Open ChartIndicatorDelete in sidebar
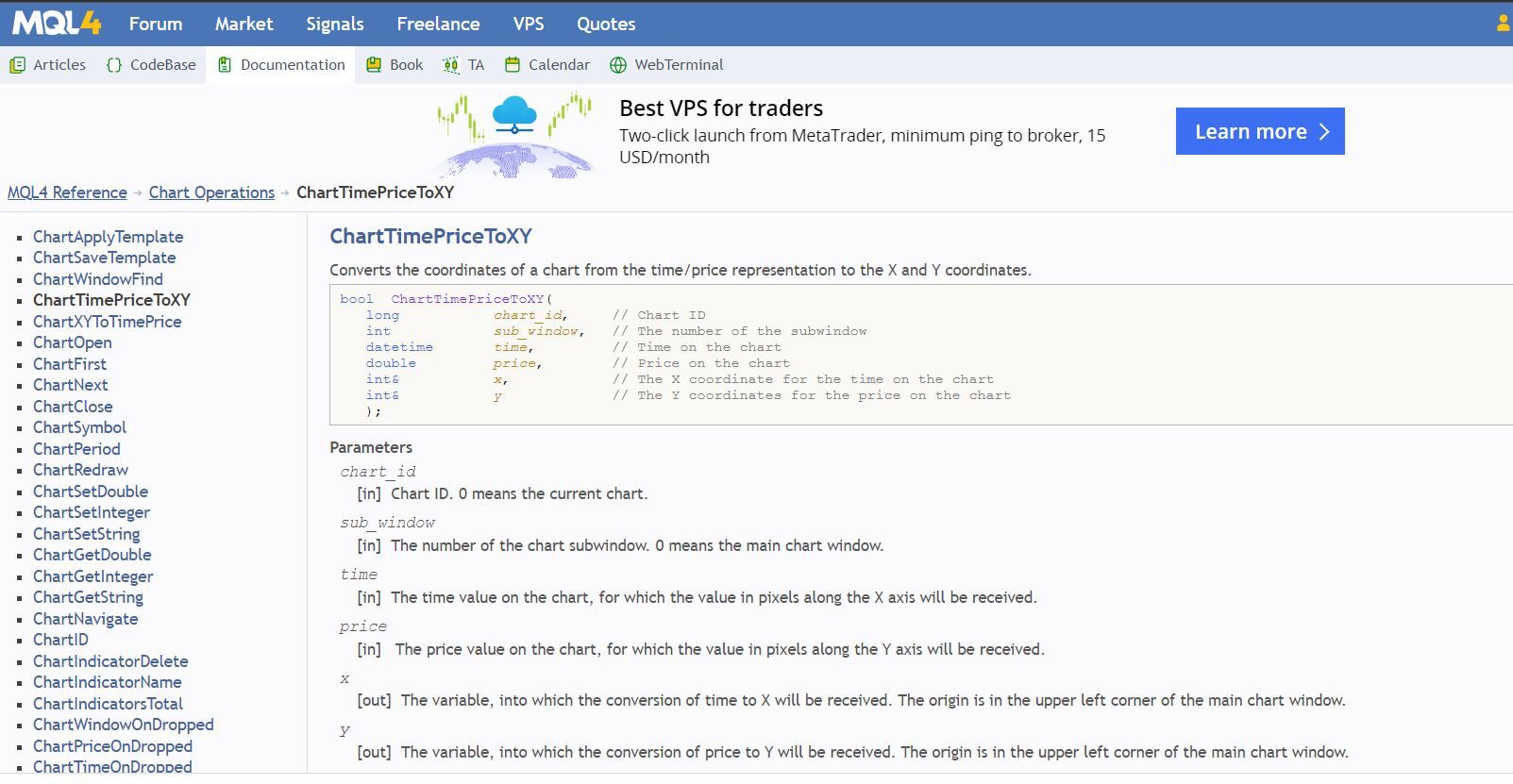The height and width of the screenshot is (784, 1513). pos(110,661)
